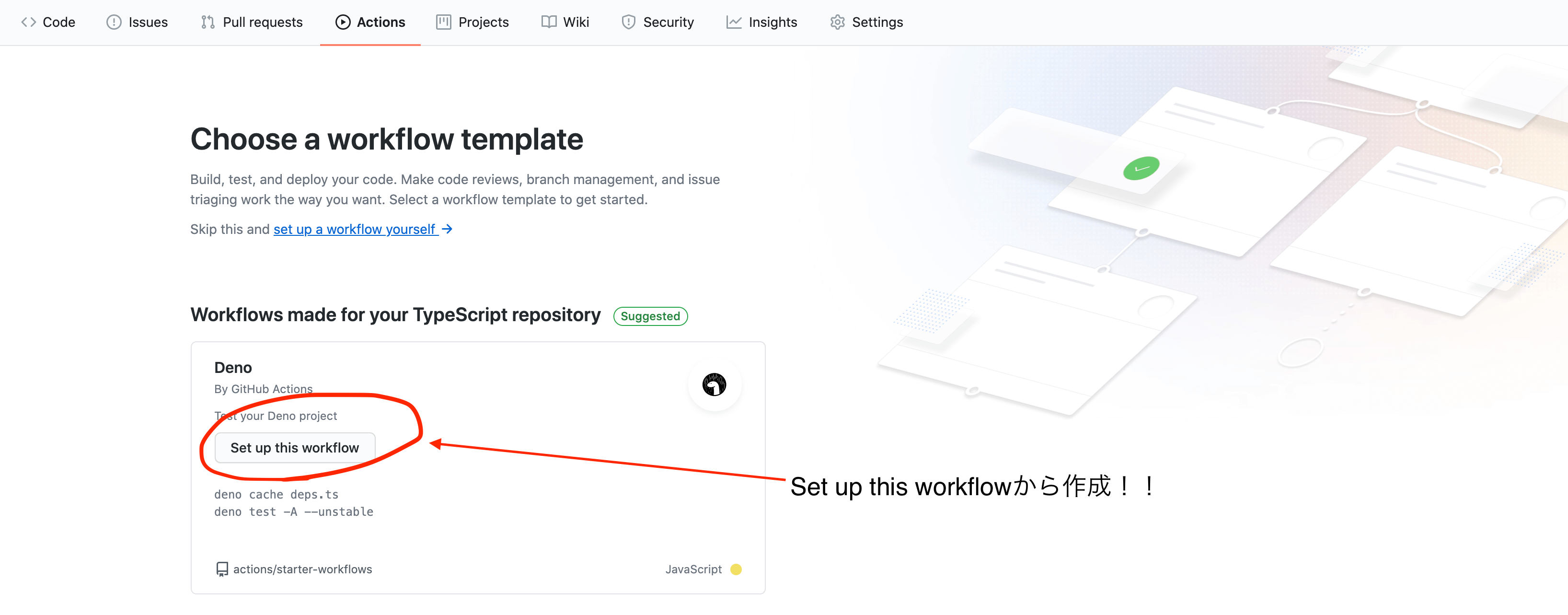Click the Security shield icon

click(x=628, y=23)
